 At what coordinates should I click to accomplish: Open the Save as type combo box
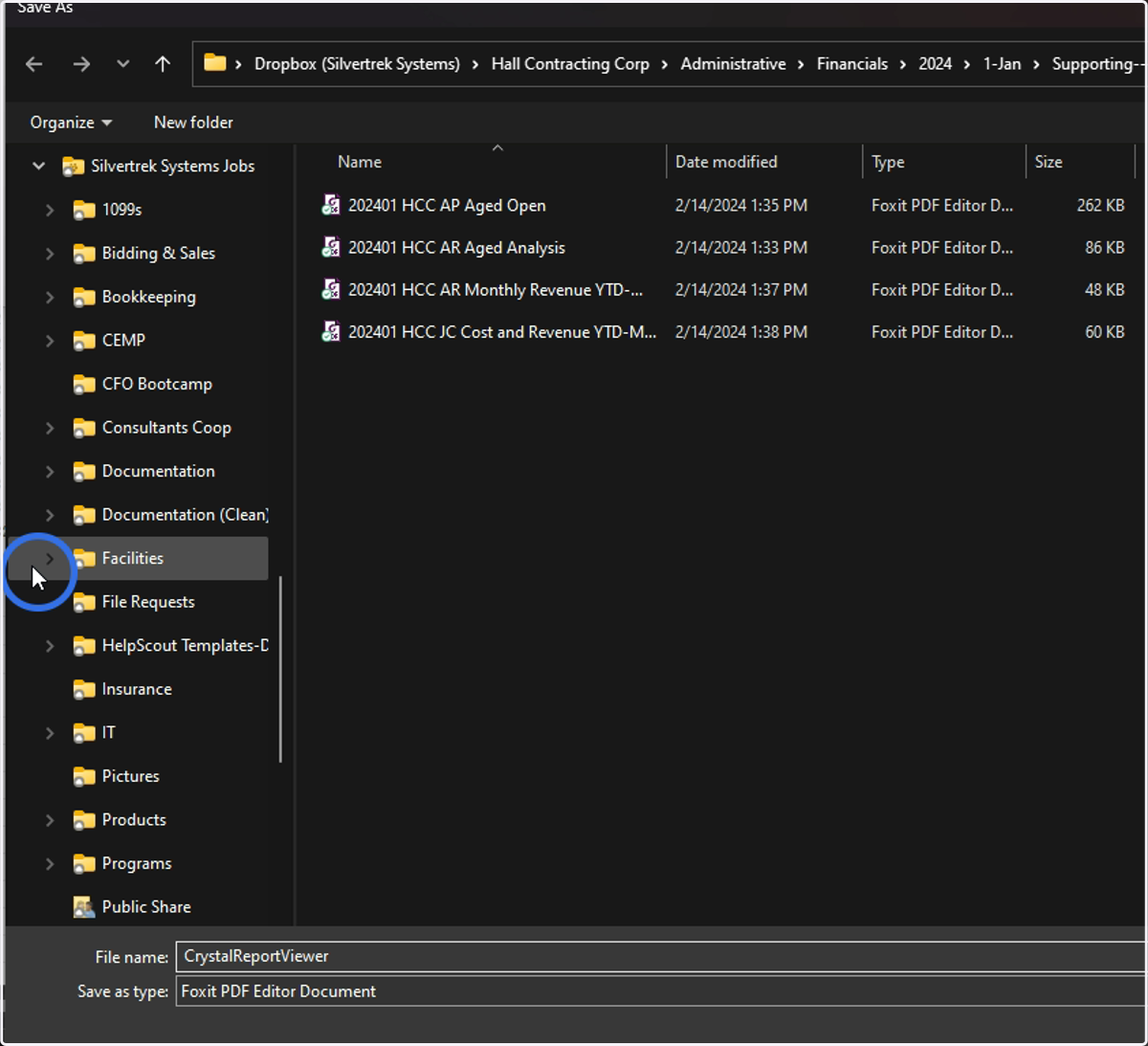pos(660,991)
